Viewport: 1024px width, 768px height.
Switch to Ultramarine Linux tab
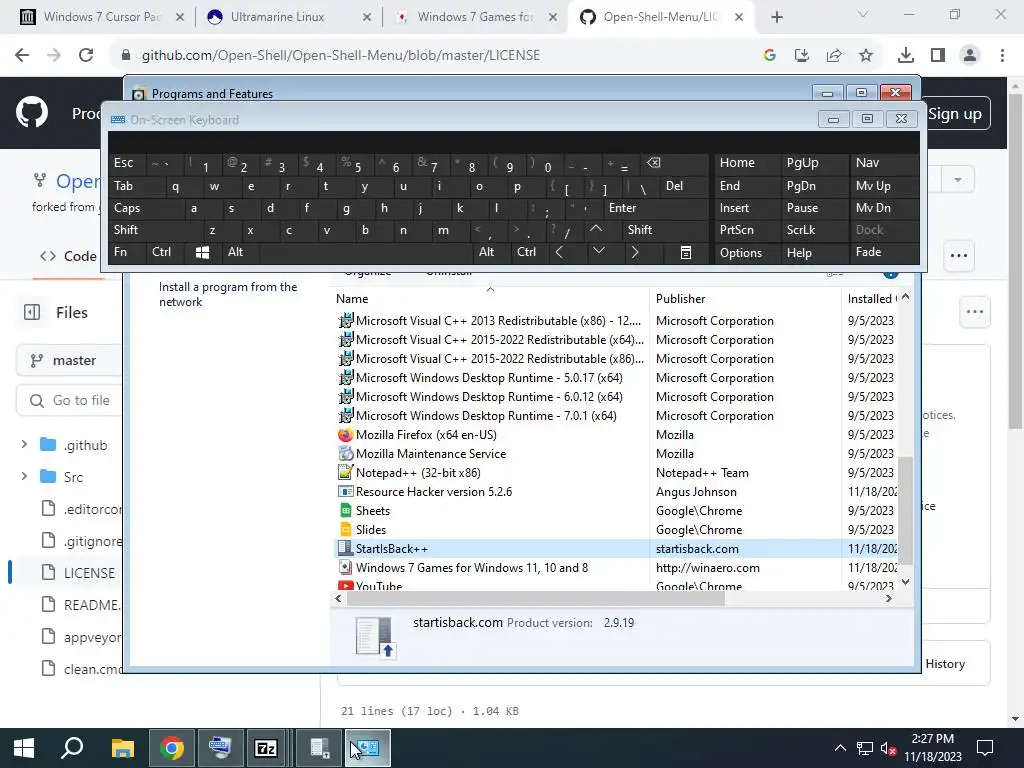[x=287, y=17]
